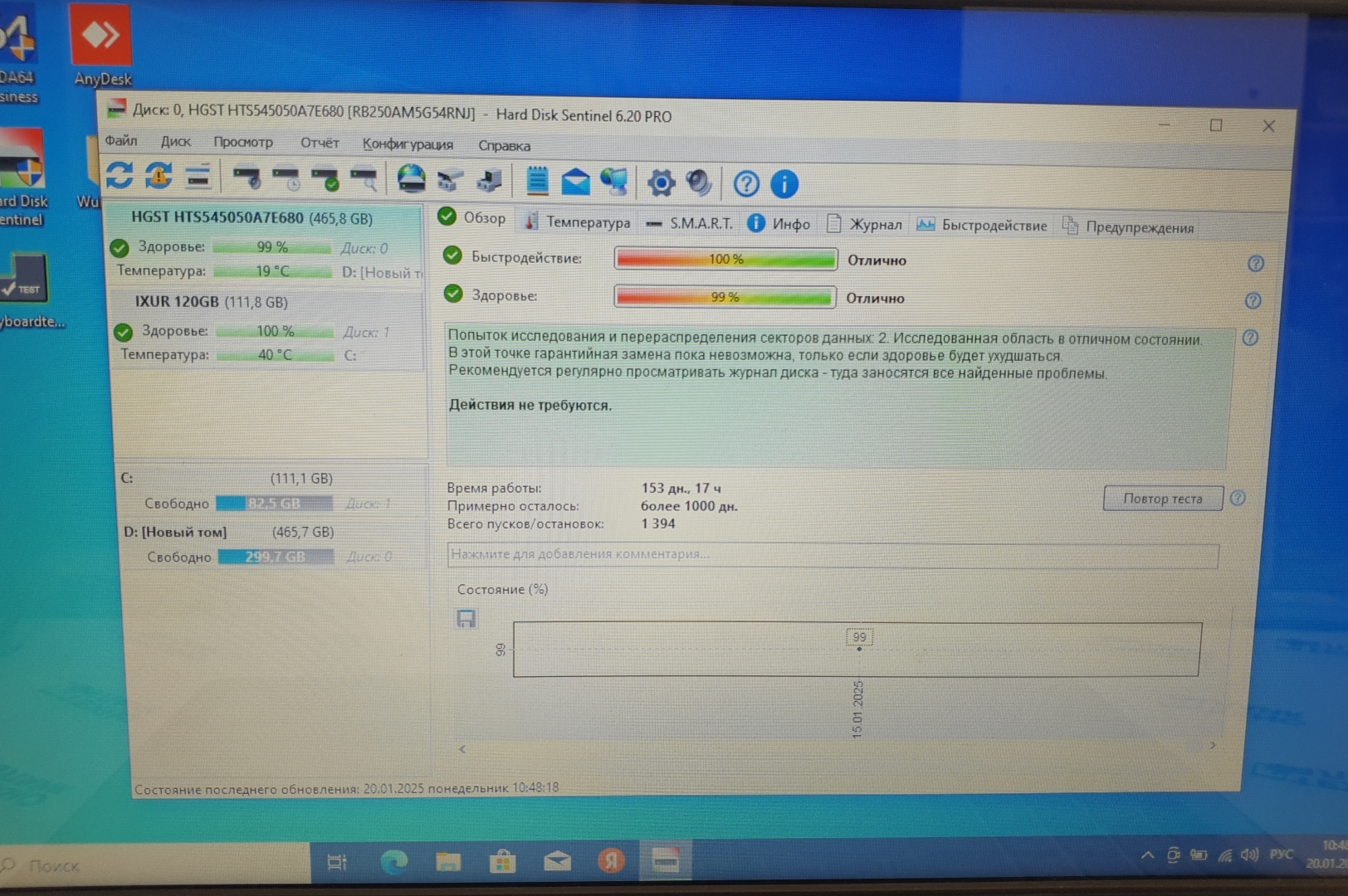This screenshot has width=1348, height=896.
Task: Click the Refresh disk information toolbar icon
Action: pos(120,175)
